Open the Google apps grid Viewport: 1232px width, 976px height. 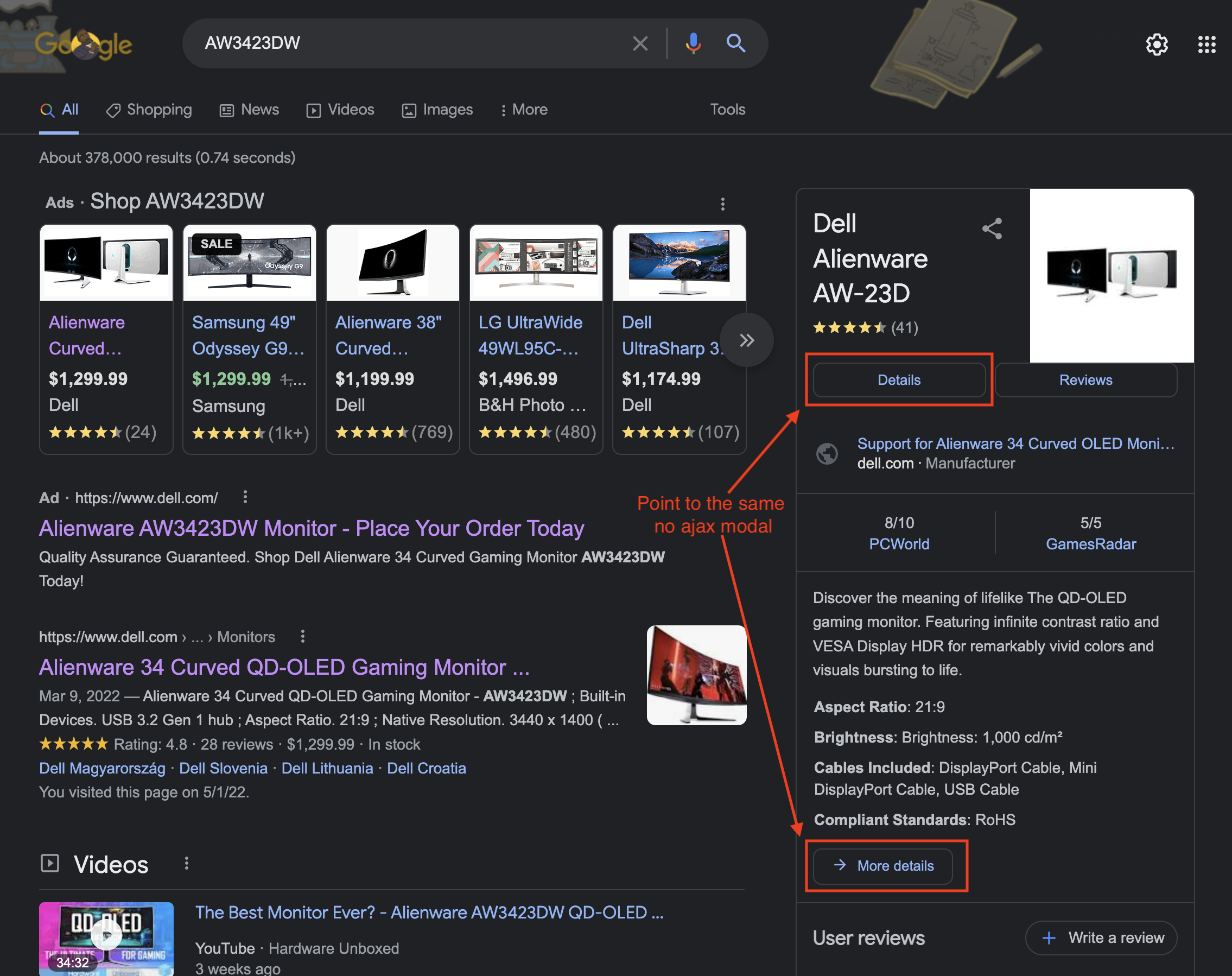[x=1206, y=45]
